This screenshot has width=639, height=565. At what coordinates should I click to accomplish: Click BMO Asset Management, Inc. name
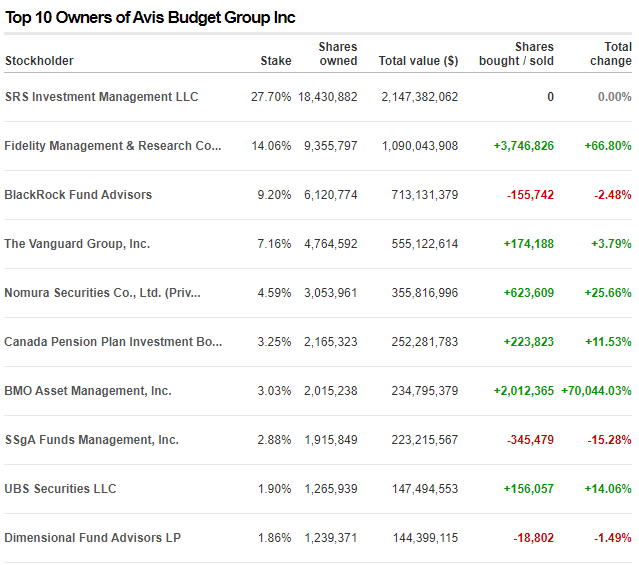(x=88, y=391)
